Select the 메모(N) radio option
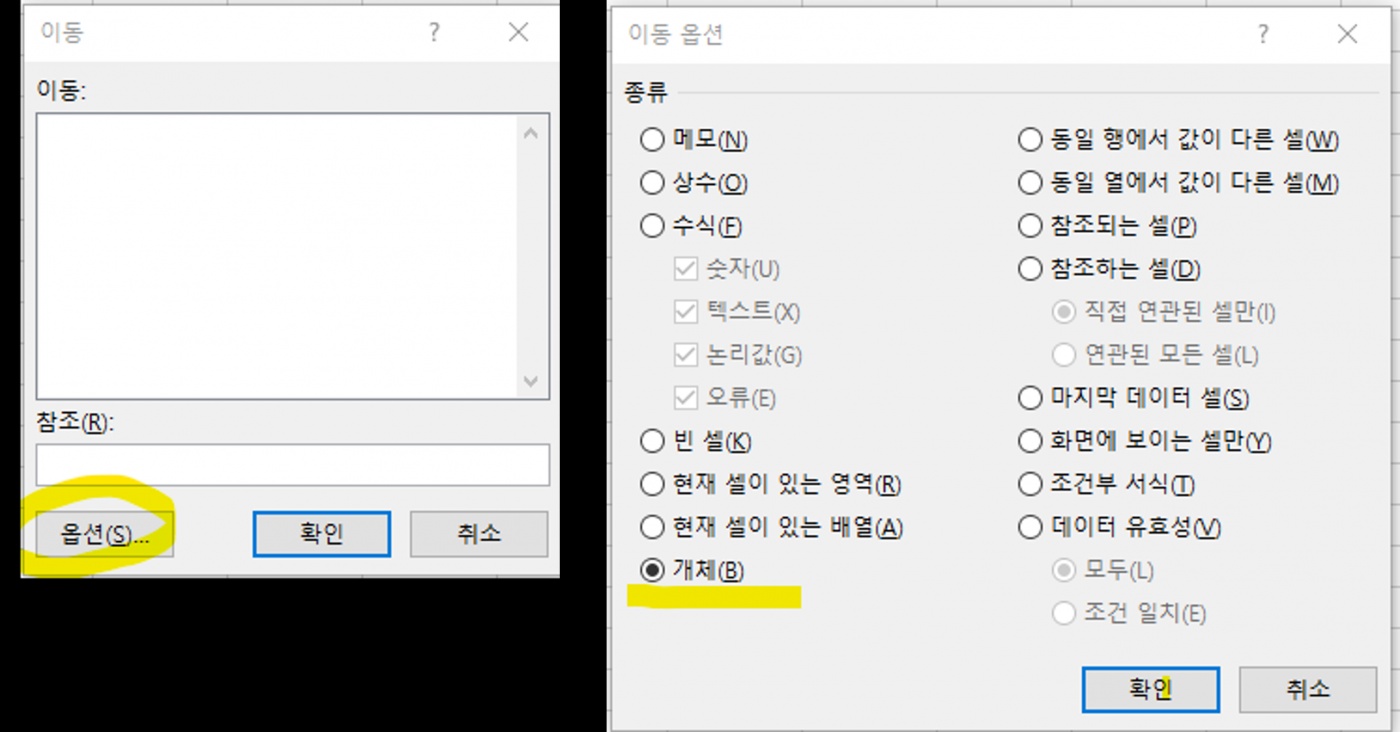Image resolution: width=1400 pixels, height=732 pixels. coord(652,140)
